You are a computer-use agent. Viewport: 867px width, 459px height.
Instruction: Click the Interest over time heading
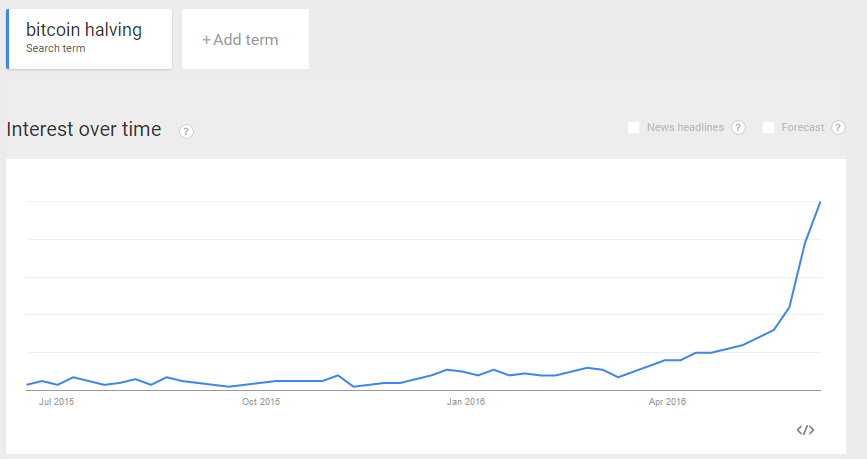pyautogui.click(x=84, y=129)
